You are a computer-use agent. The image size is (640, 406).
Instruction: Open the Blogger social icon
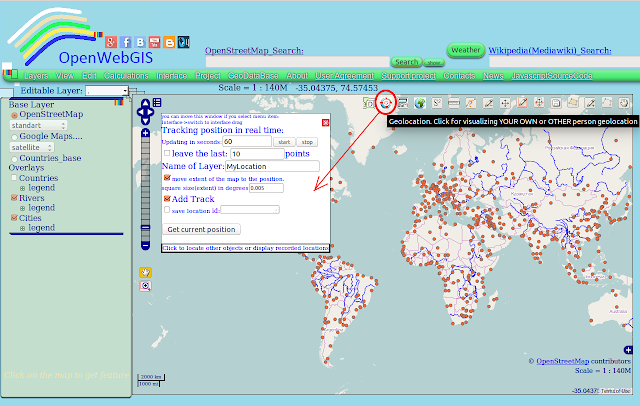tap(169, 42)
